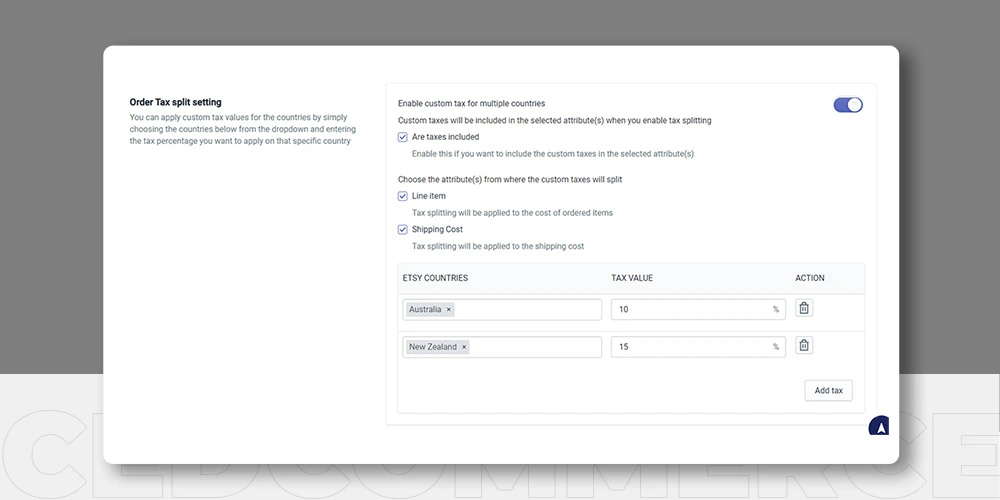Turn off Enable custom tax for multiple countries
The width and height of the screenshot is (1000, 500).
pos(848,105)
